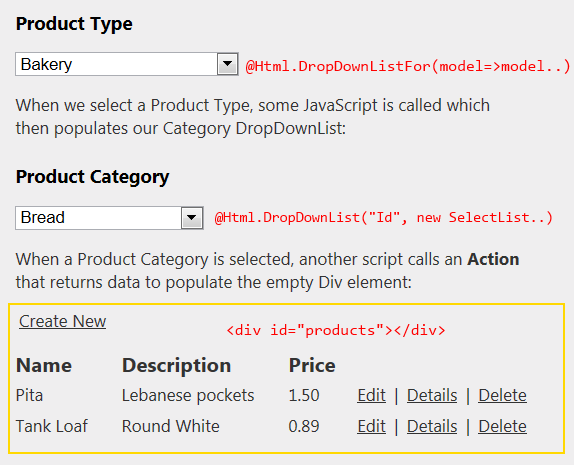
Task: Open Details for Tank Loaf
Action: coord(432,426)
